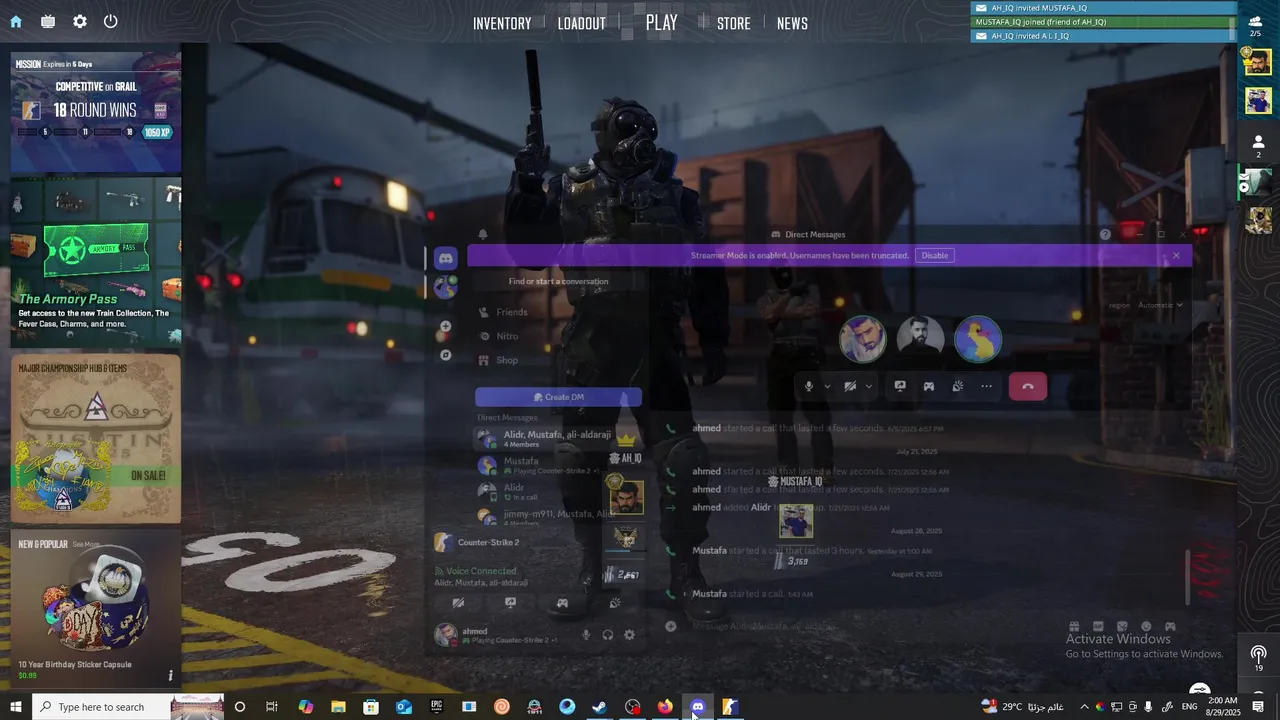Click the Discord chat scrollbar
This screenshot has width=1280, height=720.
tap(1187, 577)
